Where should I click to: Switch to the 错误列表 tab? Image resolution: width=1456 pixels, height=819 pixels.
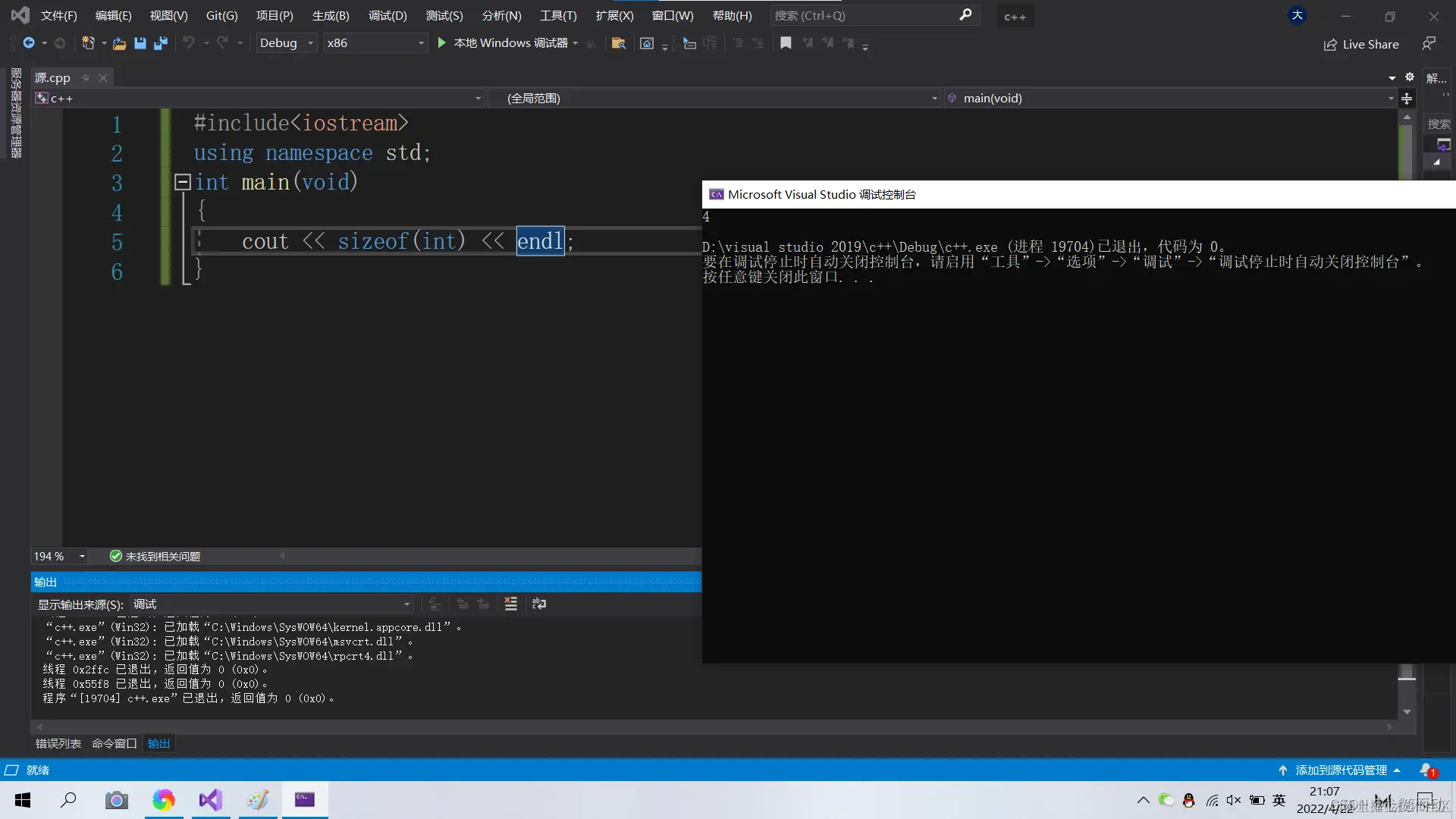point(58,743)
